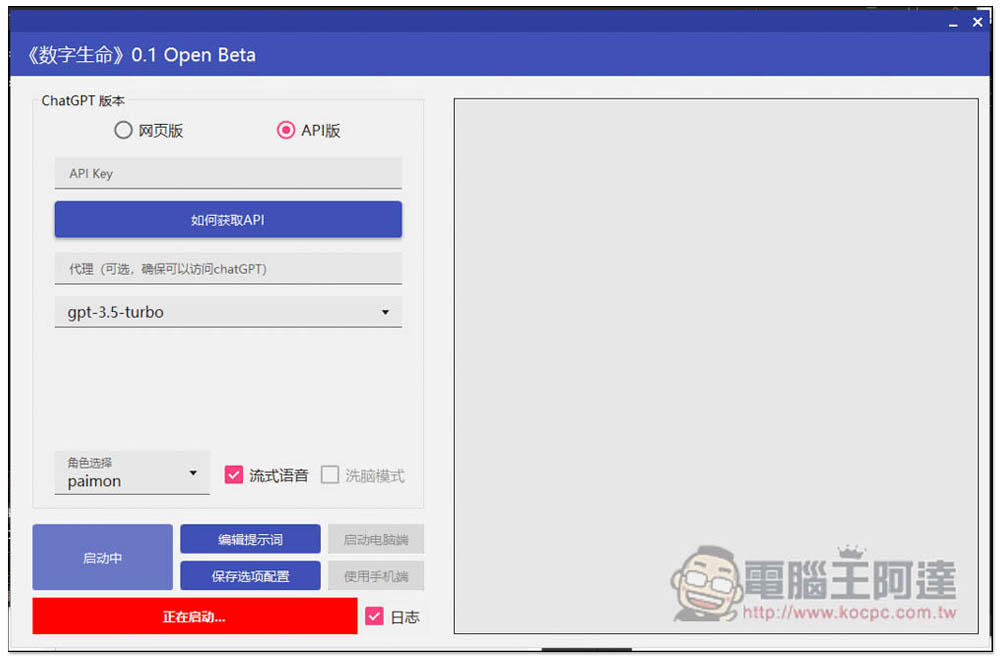
Task: Click into the API Key field
Action: pos(228,173)
